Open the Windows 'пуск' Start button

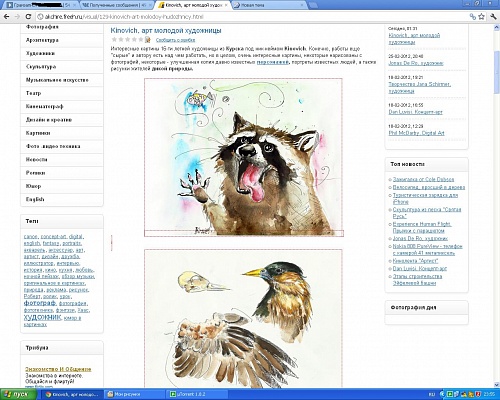click(18, 394)
